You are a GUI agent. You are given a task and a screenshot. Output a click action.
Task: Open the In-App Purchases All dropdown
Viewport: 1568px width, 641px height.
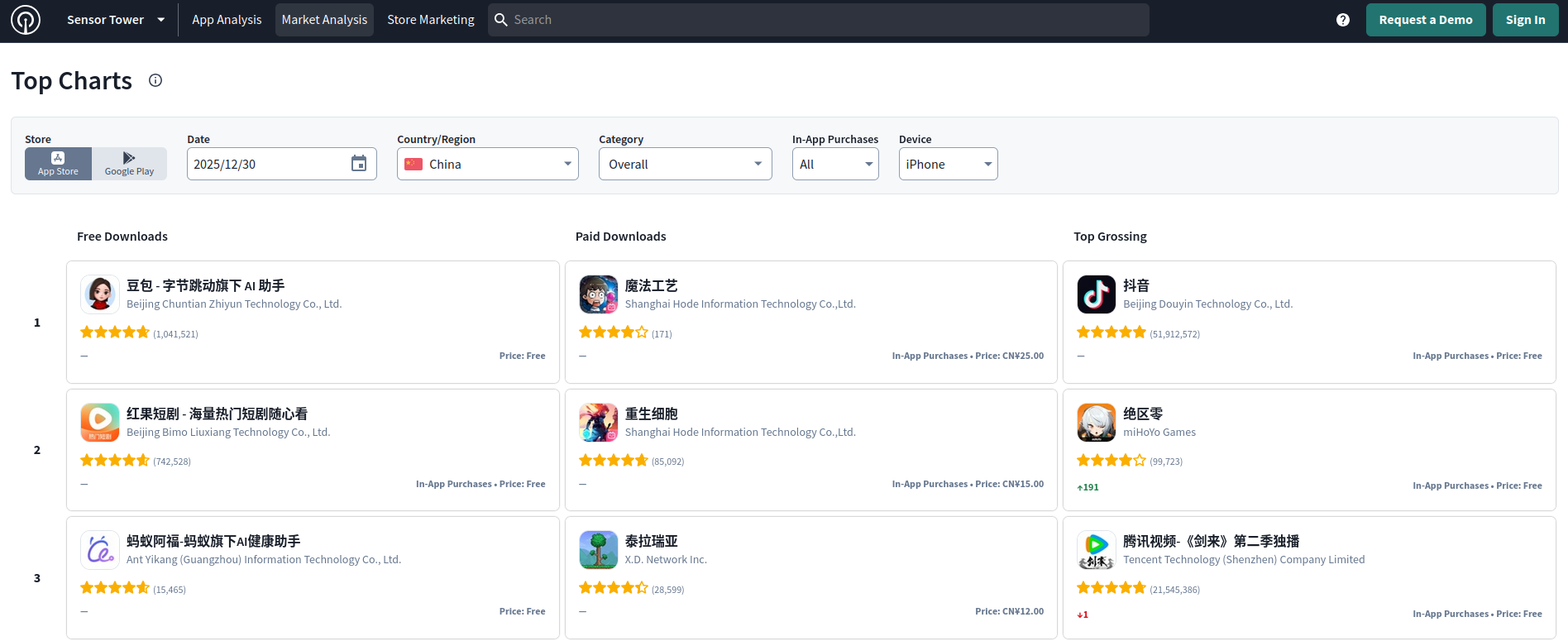click(x=835, y=164)
